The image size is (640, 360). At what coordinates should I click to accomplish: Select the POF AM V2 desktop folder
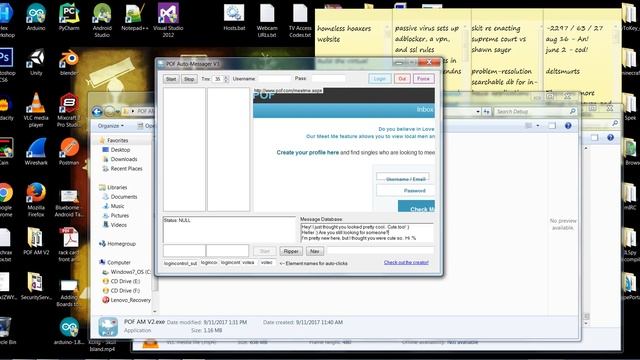(x=36, y=242)
